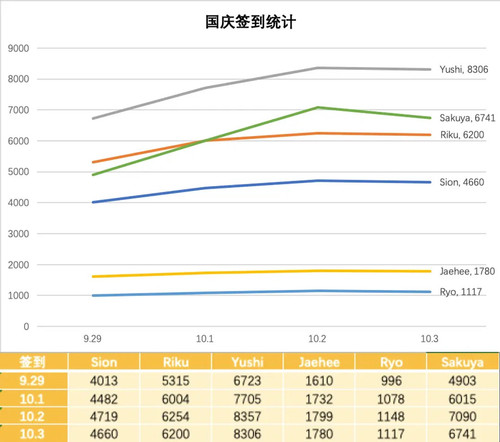Select the green Sakuya line series
The image size is (500, 442).
[x=261, y=124]
